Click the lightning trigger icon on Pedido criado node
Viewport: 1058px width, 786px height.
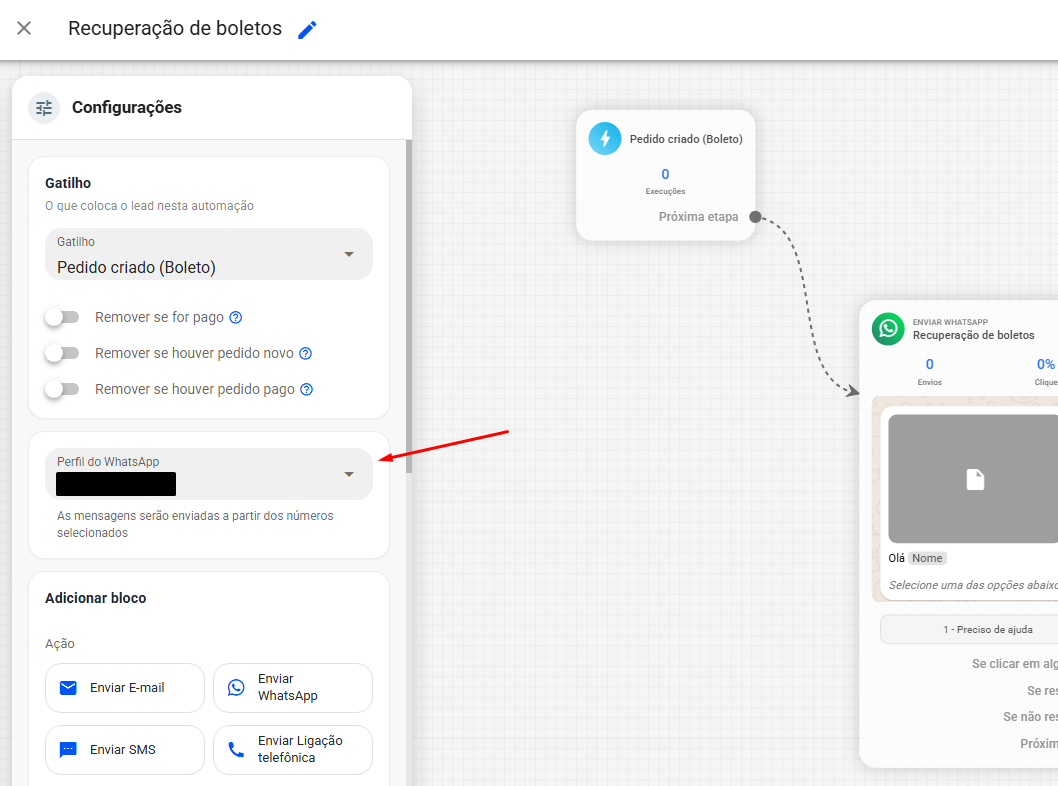(x=605, y=139)
